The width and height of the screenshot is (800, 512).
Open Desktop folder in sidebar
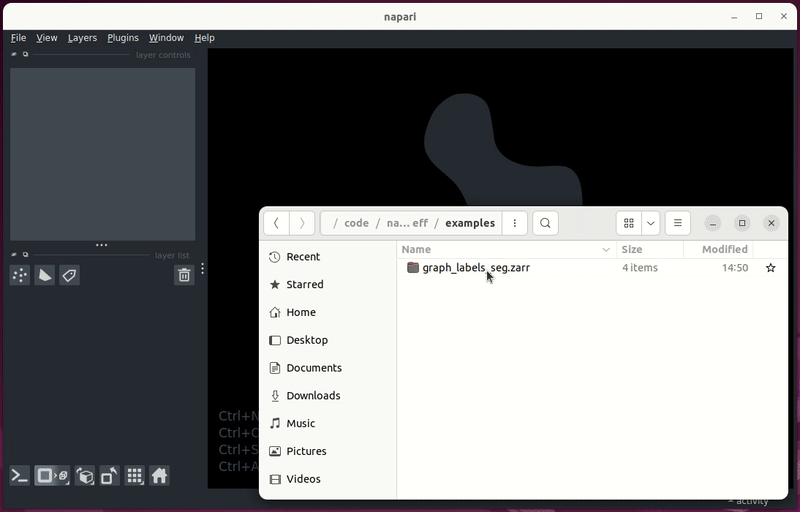point(328,340)
